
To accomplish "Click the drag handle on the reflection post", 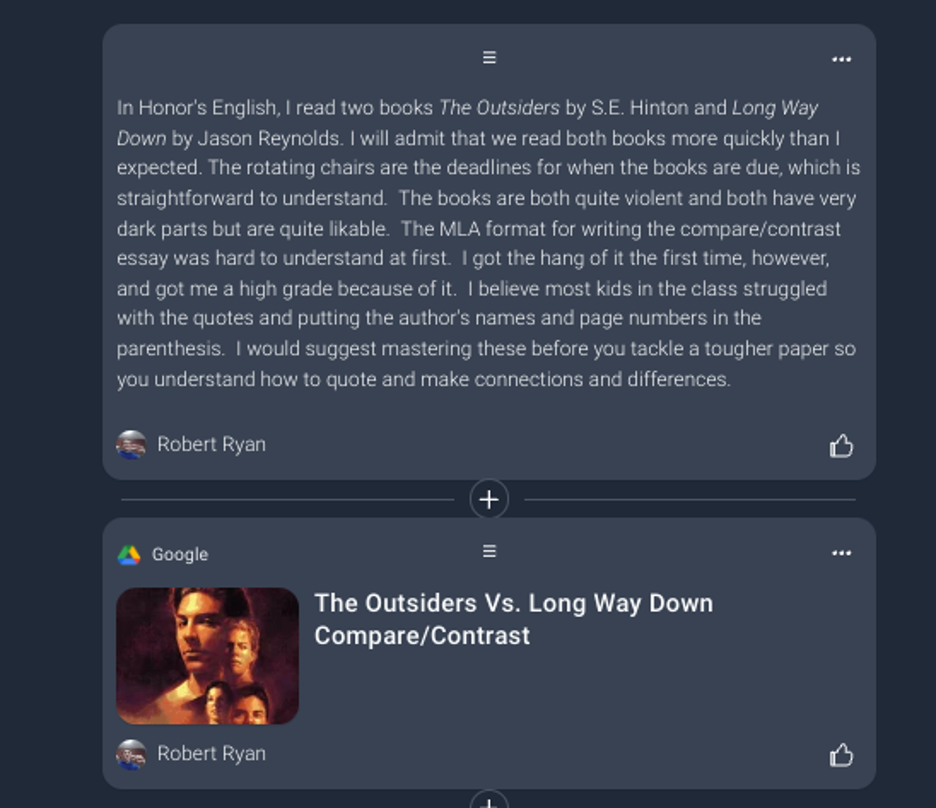I will [x=489, y=58].
